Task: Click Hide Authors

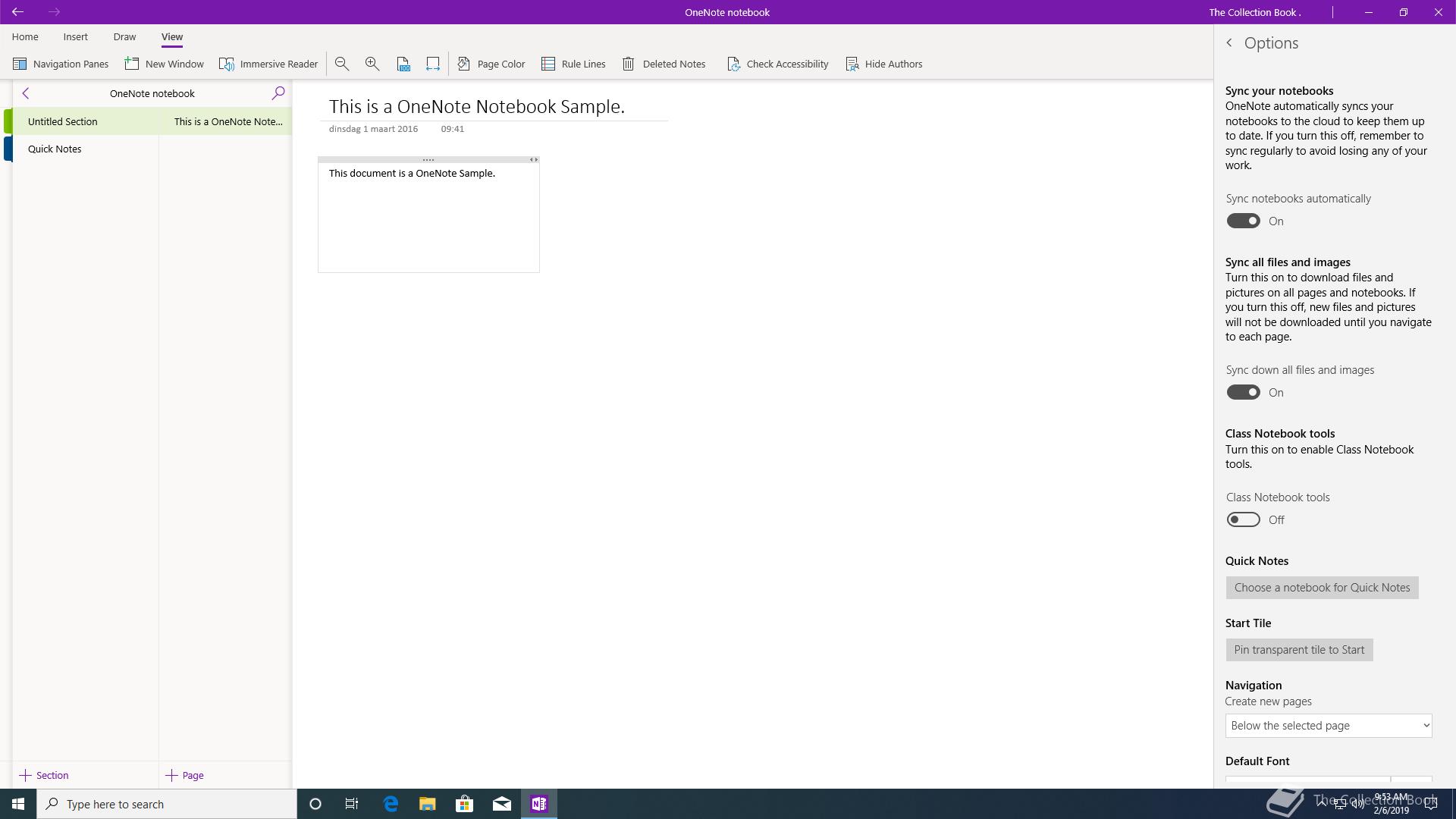Action: click(x=884, y=64)
